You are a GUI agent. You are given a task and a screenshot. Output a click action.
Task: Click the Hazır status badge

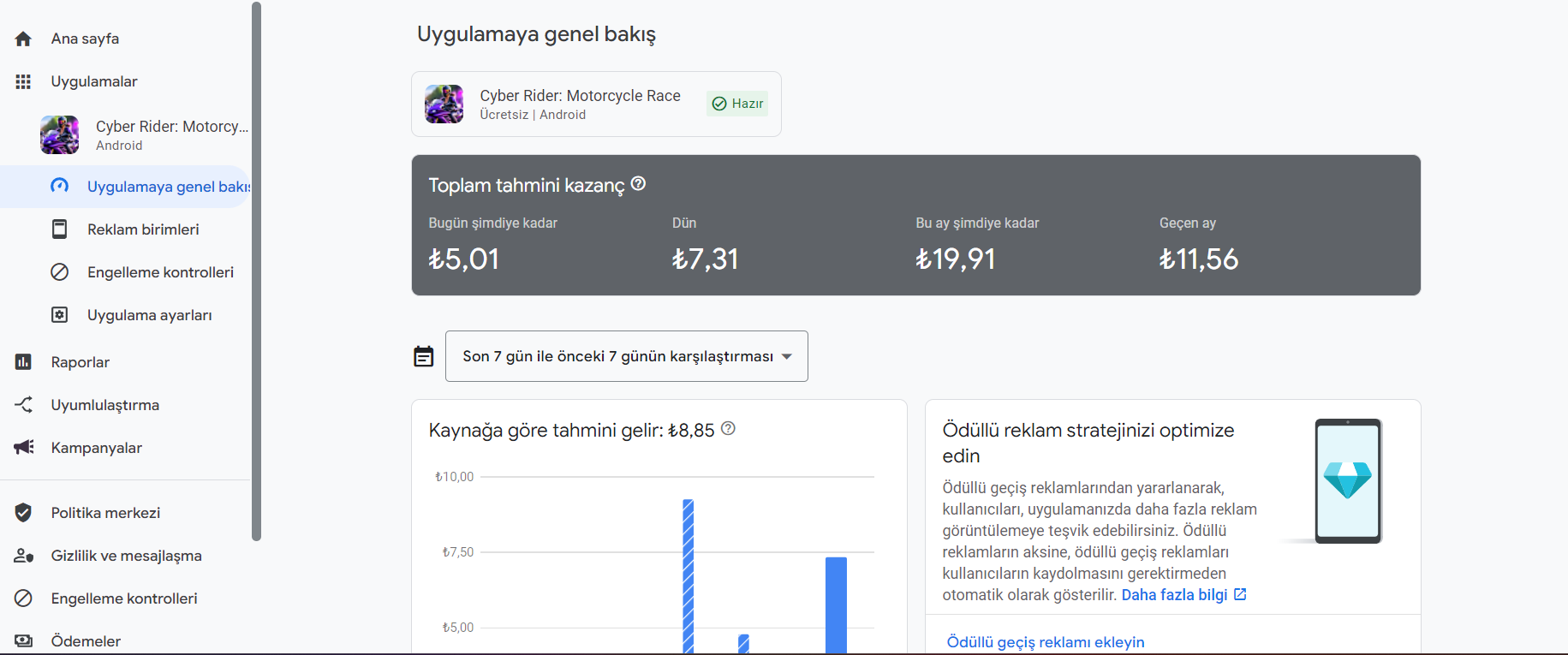[737, 104]
